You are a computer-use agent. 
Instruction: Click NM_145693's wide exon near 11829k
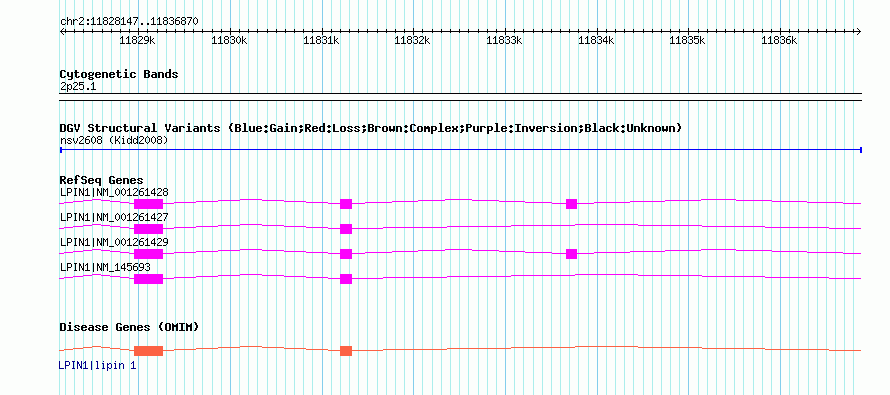[x=149, y=279]
